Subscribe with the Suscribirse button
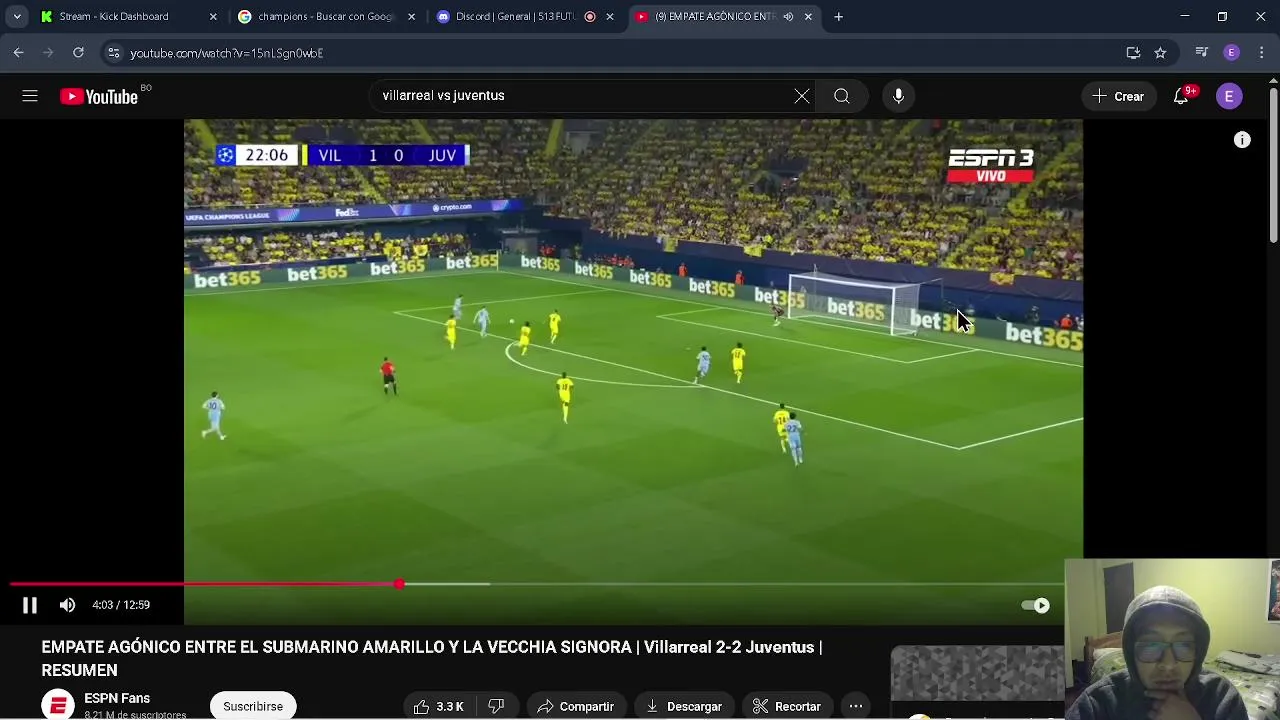The height and width of the screenshot is (720, 1280). (253, 706)
